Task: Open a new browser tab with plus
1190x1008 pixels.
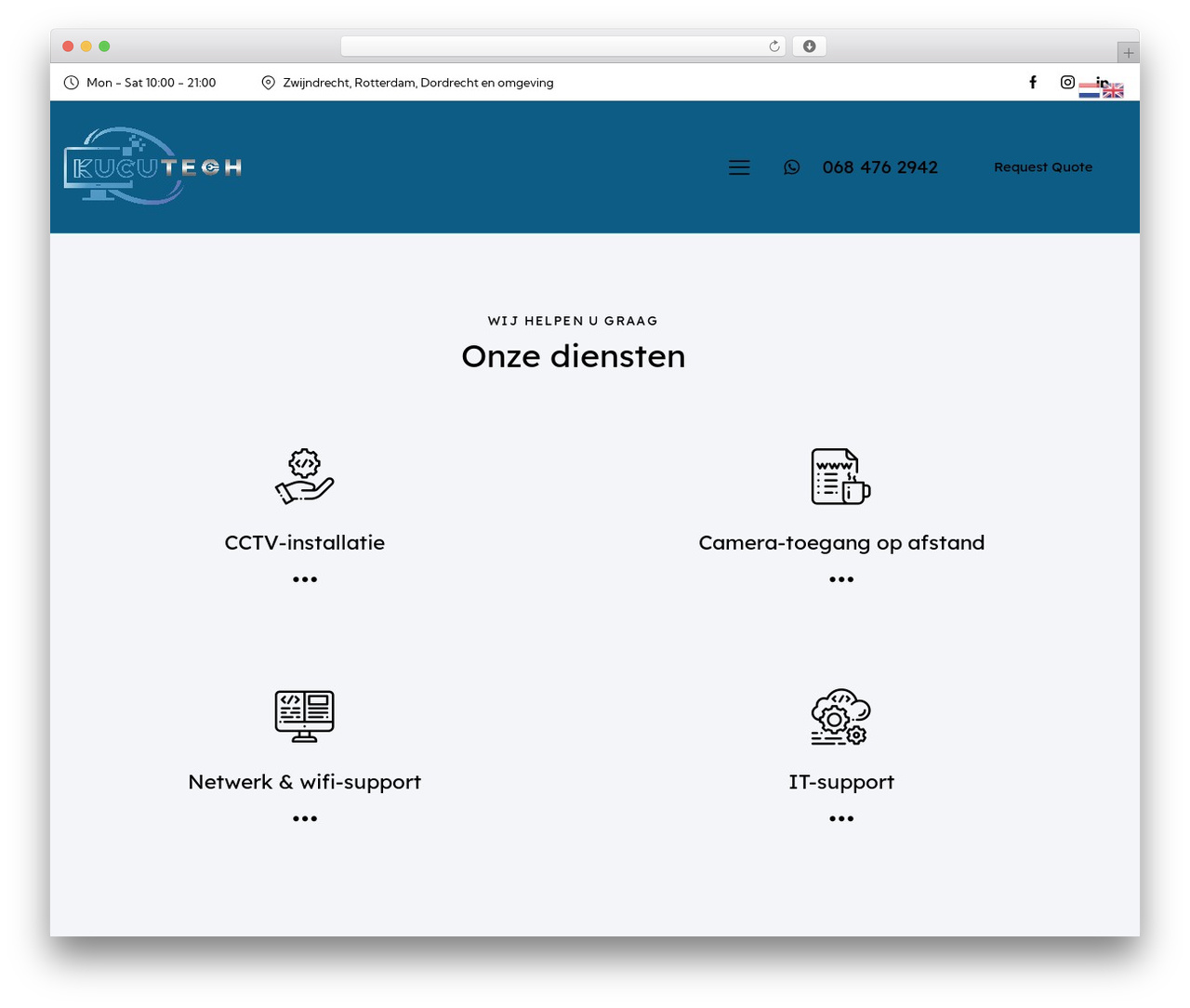Action: coord(1128,53)
